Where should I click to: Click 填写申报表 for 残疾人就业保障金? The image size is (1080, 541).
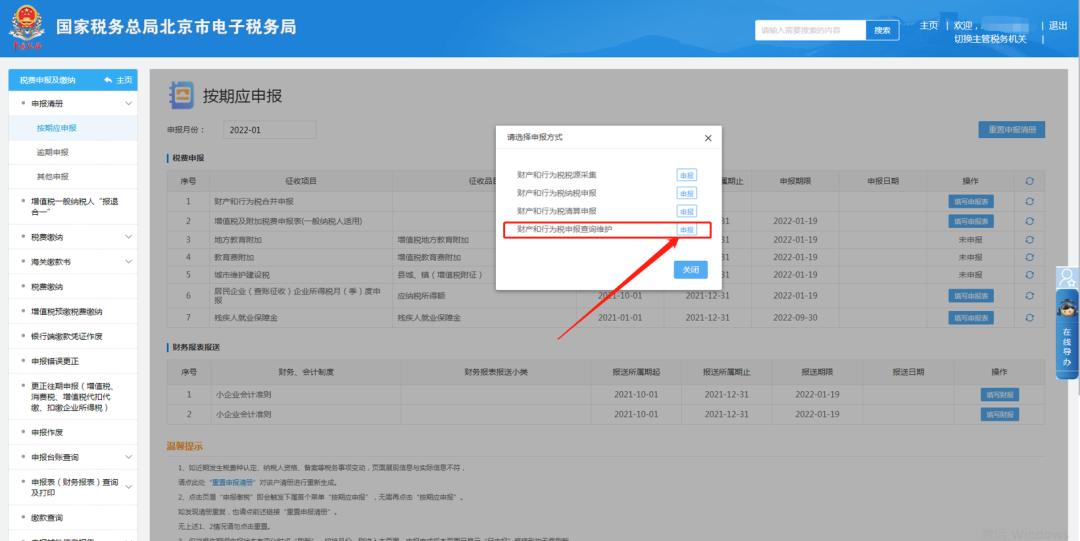tap(970, 318)
